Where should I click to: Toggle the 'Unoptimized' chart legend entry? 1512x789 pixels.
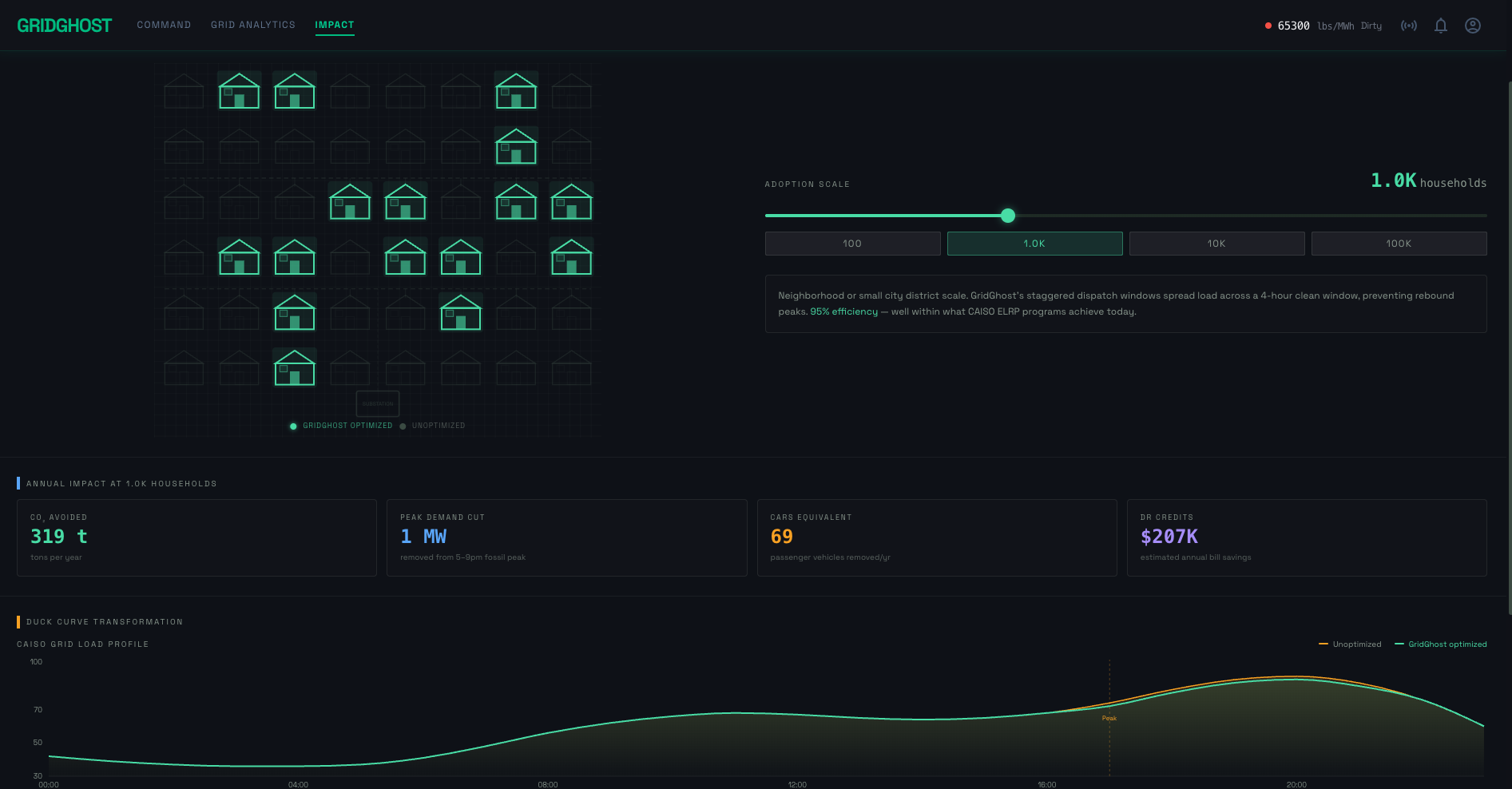[x=1350, y=644]
